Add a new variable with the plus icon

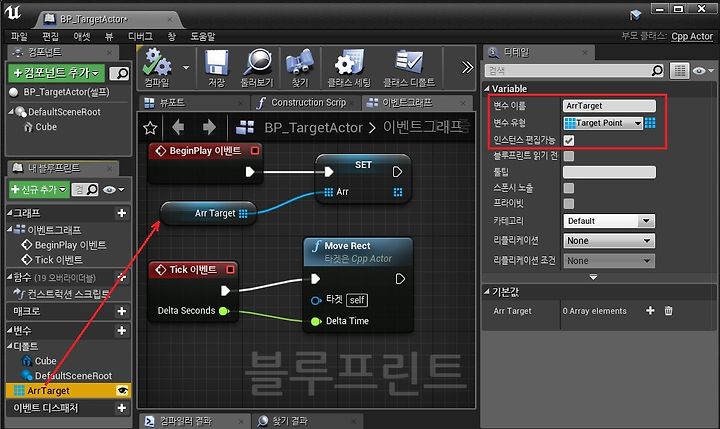coord(122,330)
